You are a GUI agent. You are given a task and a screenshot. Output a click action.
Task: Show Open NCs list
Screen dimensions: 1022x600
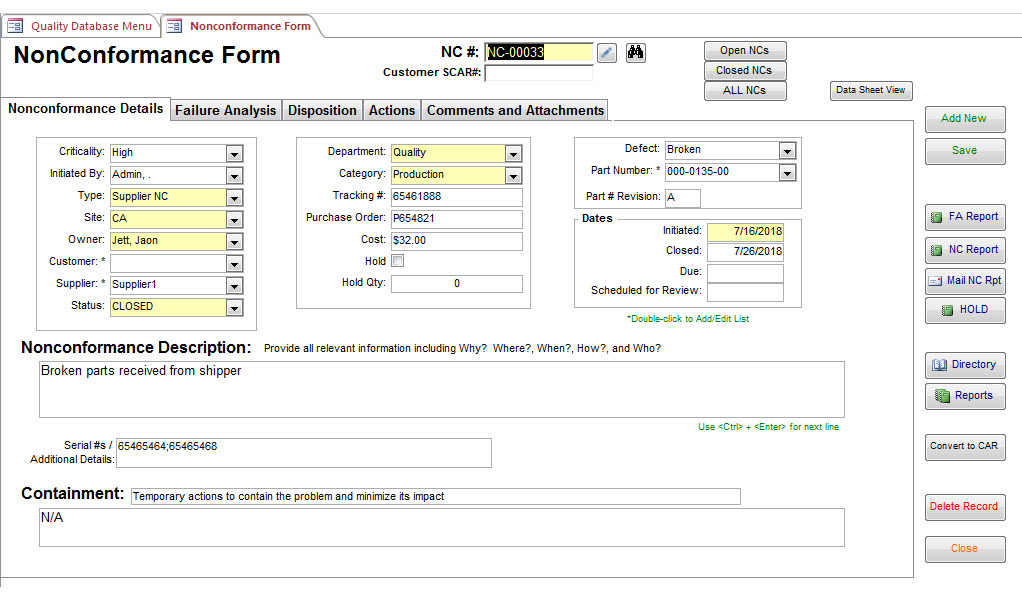coord(745,50)
